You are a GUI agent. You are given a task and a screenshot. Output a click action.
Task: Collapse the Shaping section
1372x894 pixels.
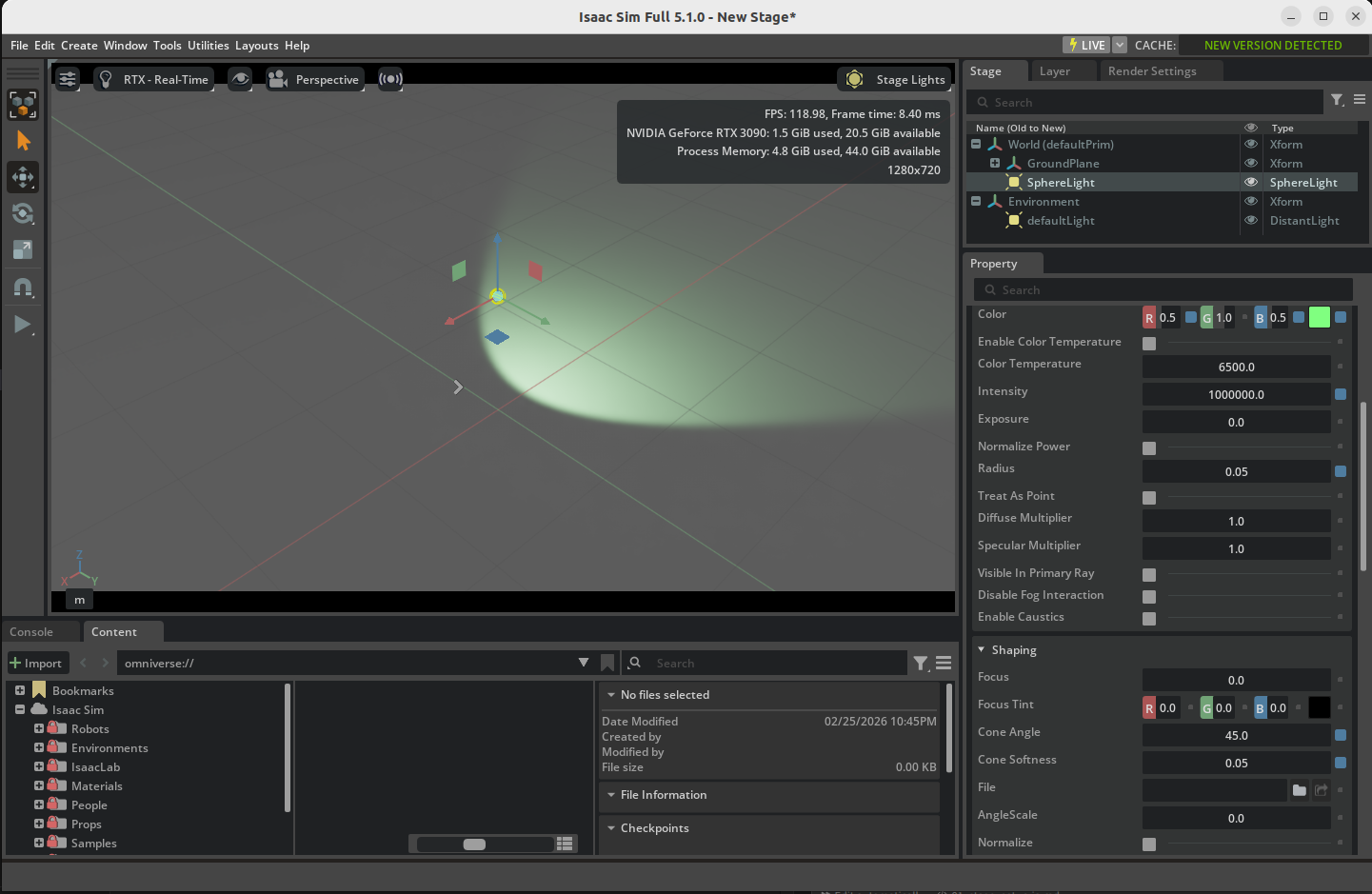(982, 650)
